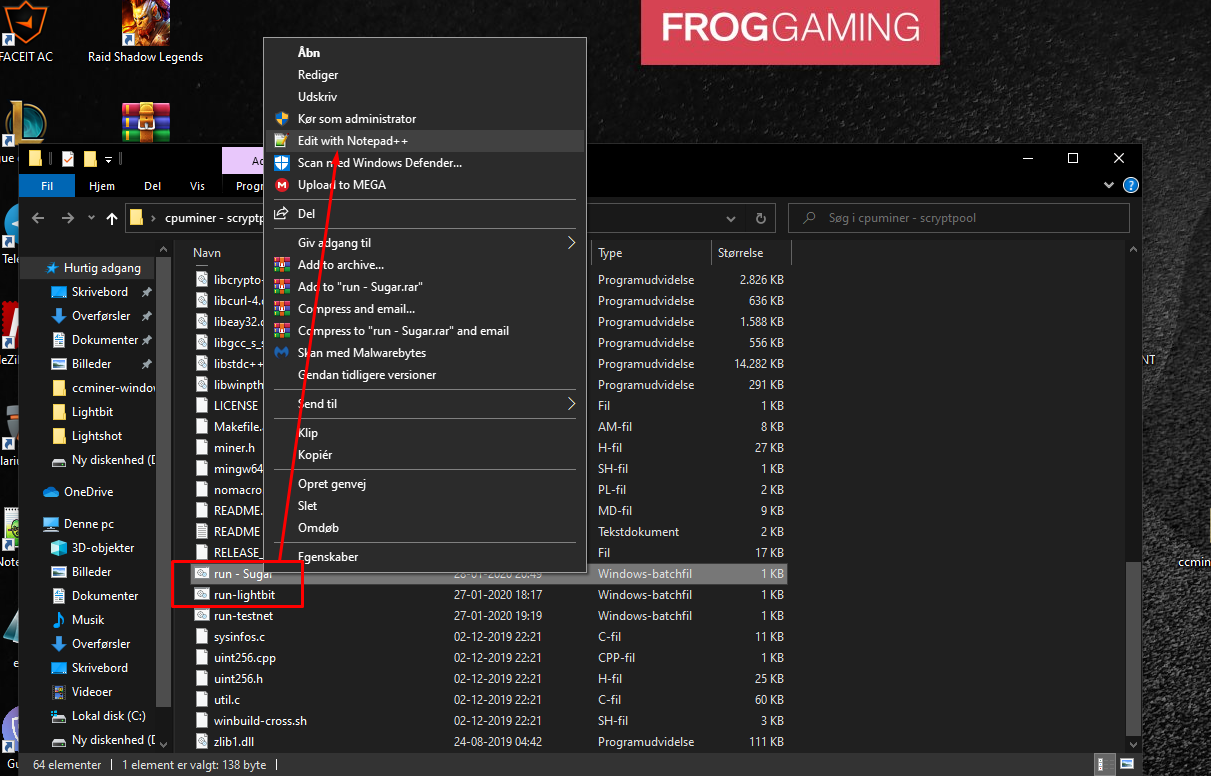Open Videoer folder in sidebar
Screen dimensions: 1211x776
click(x=92, y=692)
